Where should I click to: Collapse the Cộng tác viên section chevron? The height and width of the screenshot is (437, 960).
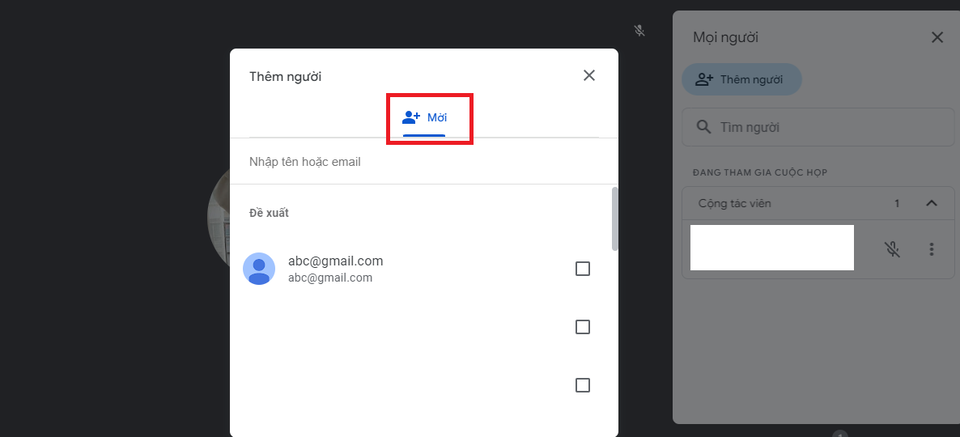tap(931, 204)
